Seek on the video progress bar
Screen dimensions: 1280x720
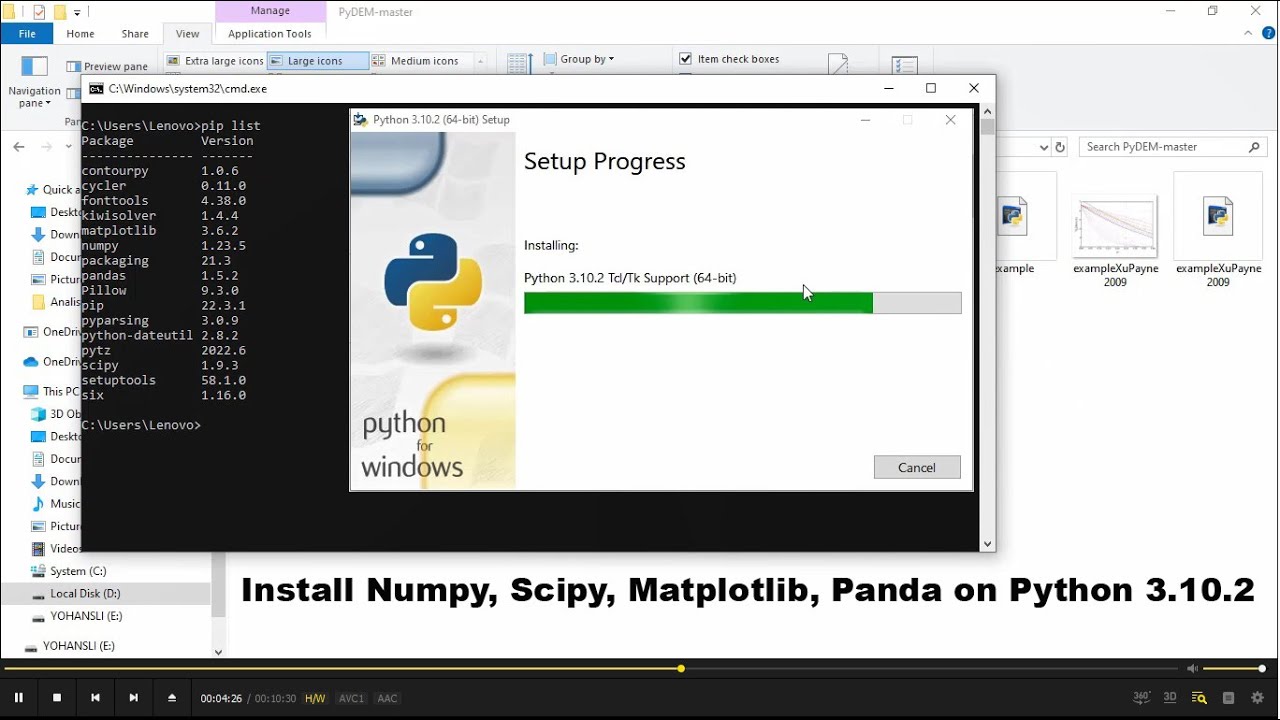point(590,668)
